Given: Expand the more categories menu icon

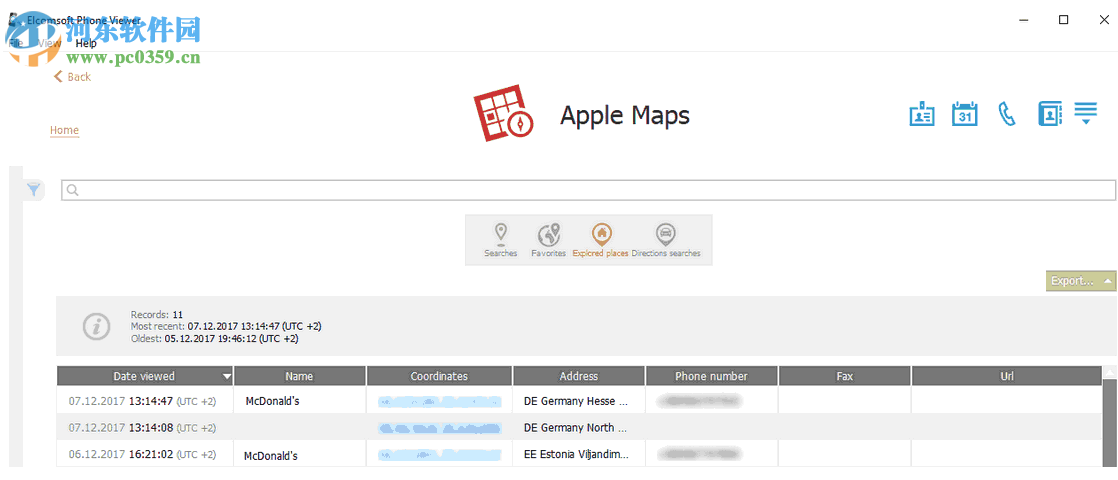Looking at the screenshot, I should [x=1086, y=113].
